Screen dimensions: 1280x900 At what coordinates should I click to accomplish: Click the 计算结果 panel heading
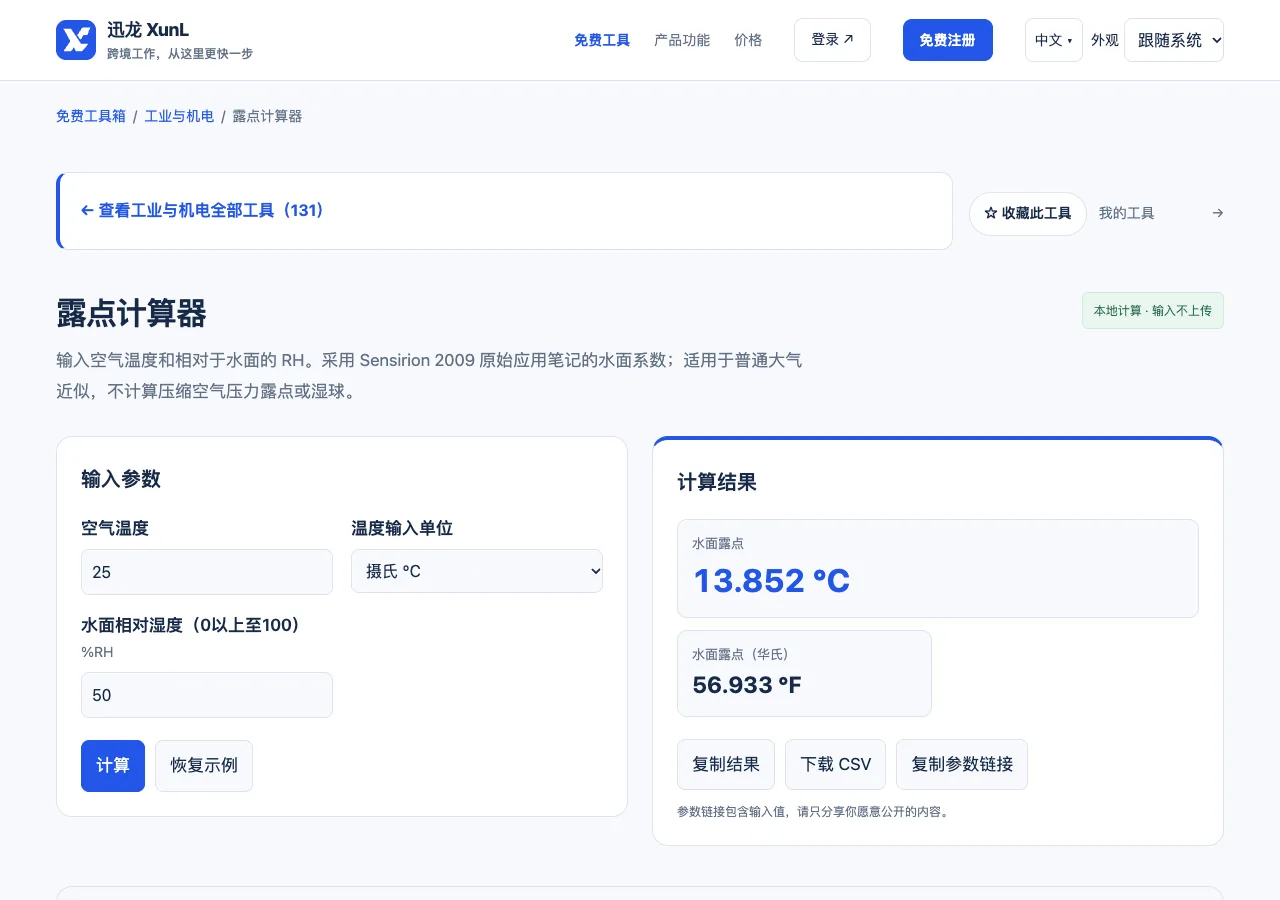[717, 482]
